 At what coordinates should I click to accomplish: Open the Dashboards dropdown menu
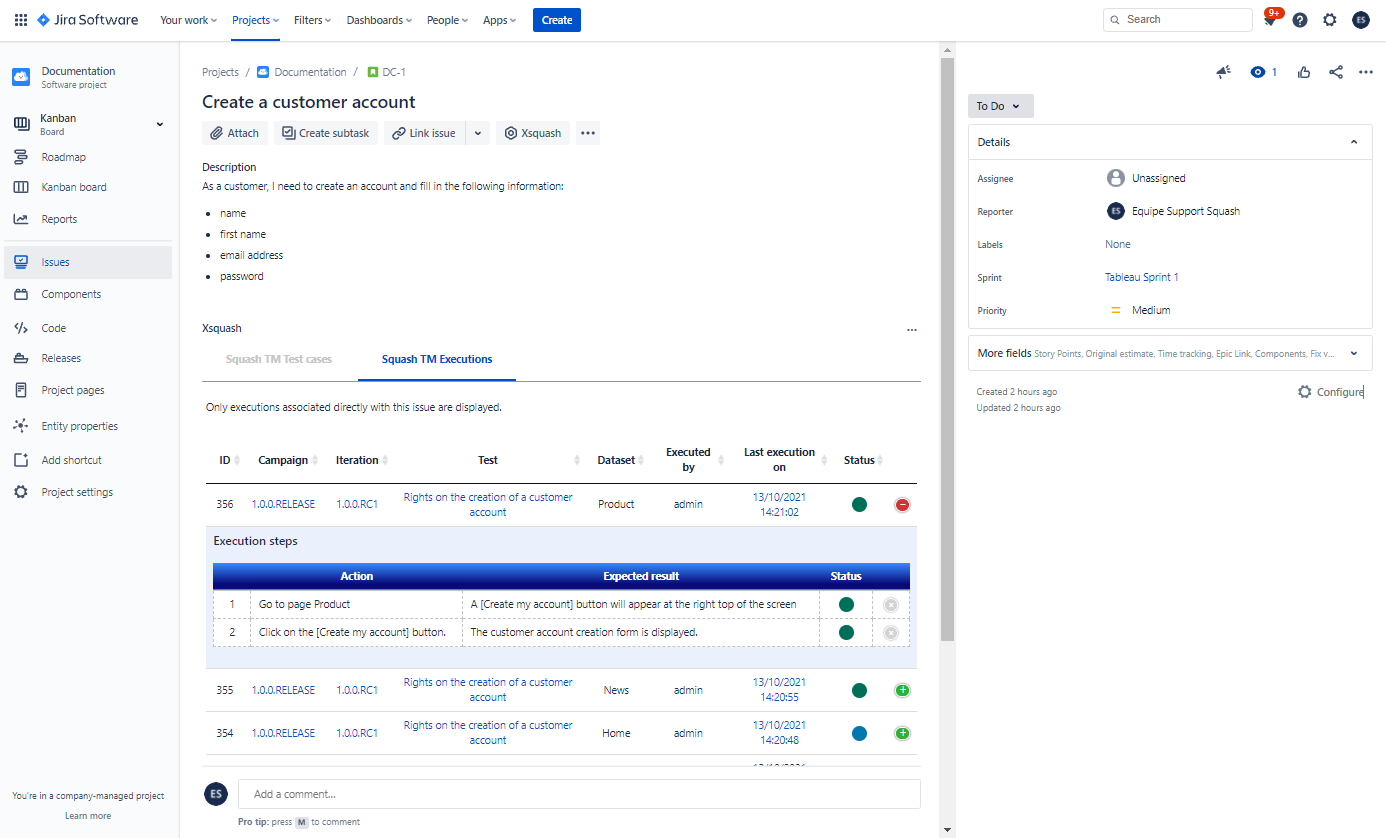click(380, 20)
